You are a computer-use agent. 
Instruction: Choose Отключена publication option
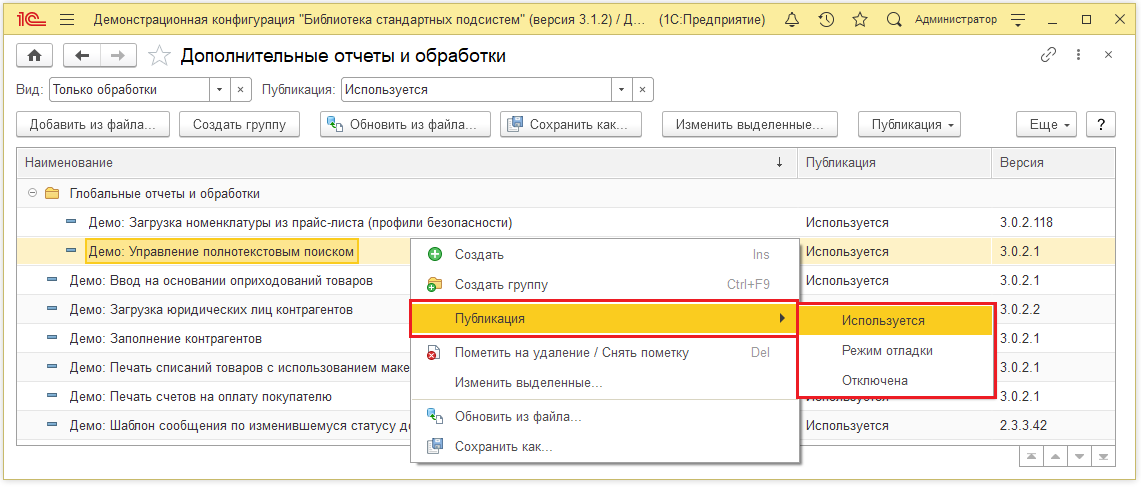875,381
